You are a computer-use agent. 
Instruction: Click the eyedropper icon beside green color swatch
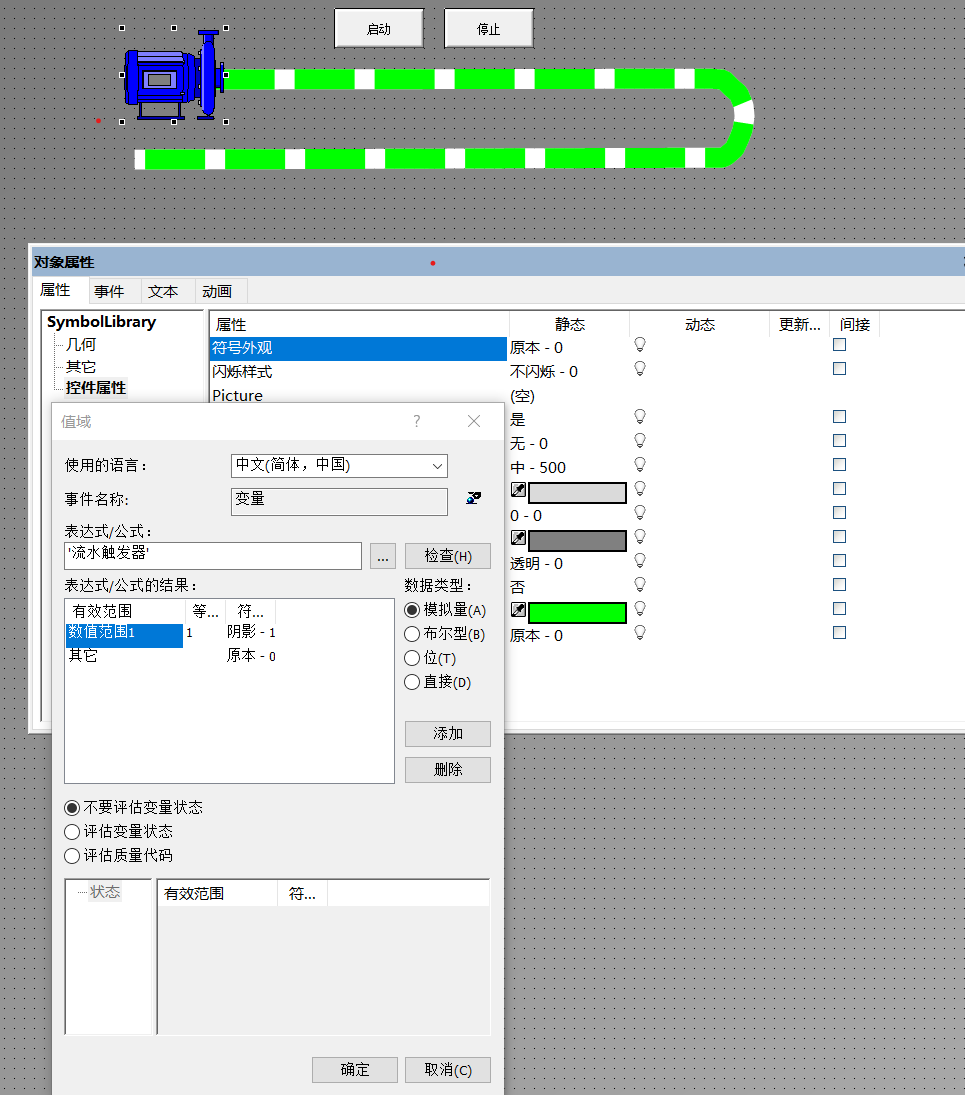(x=518, y=609)
